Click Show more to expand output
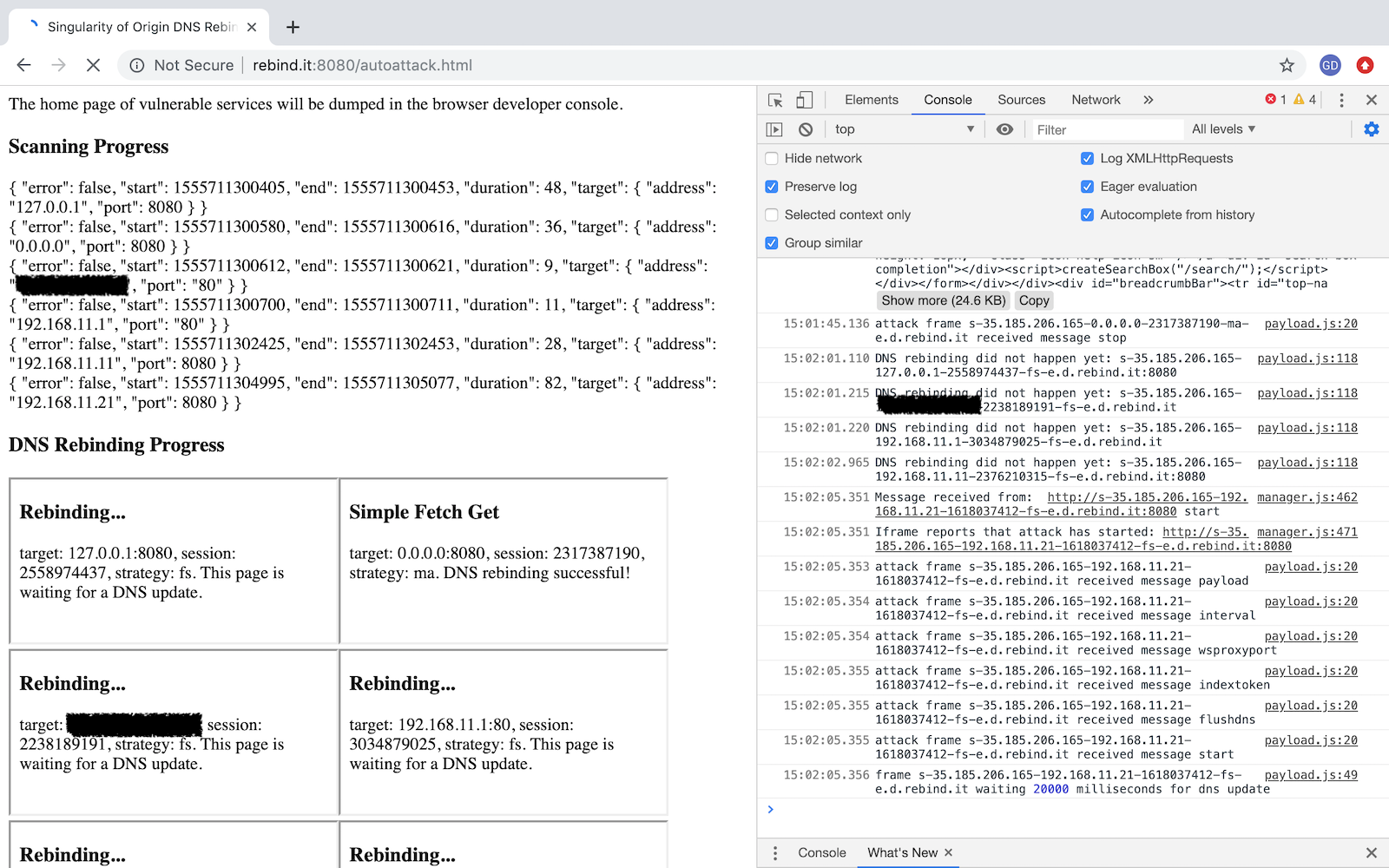The image size is (1389, 868). (943, 299)
